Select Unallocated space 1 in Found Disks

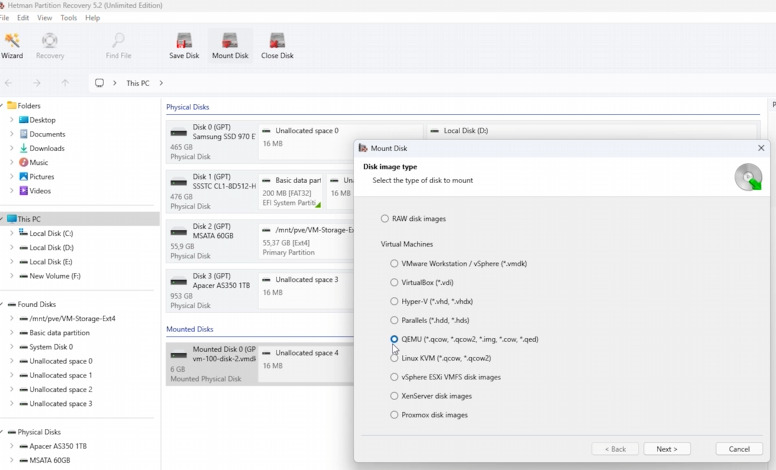click(61, 376)
